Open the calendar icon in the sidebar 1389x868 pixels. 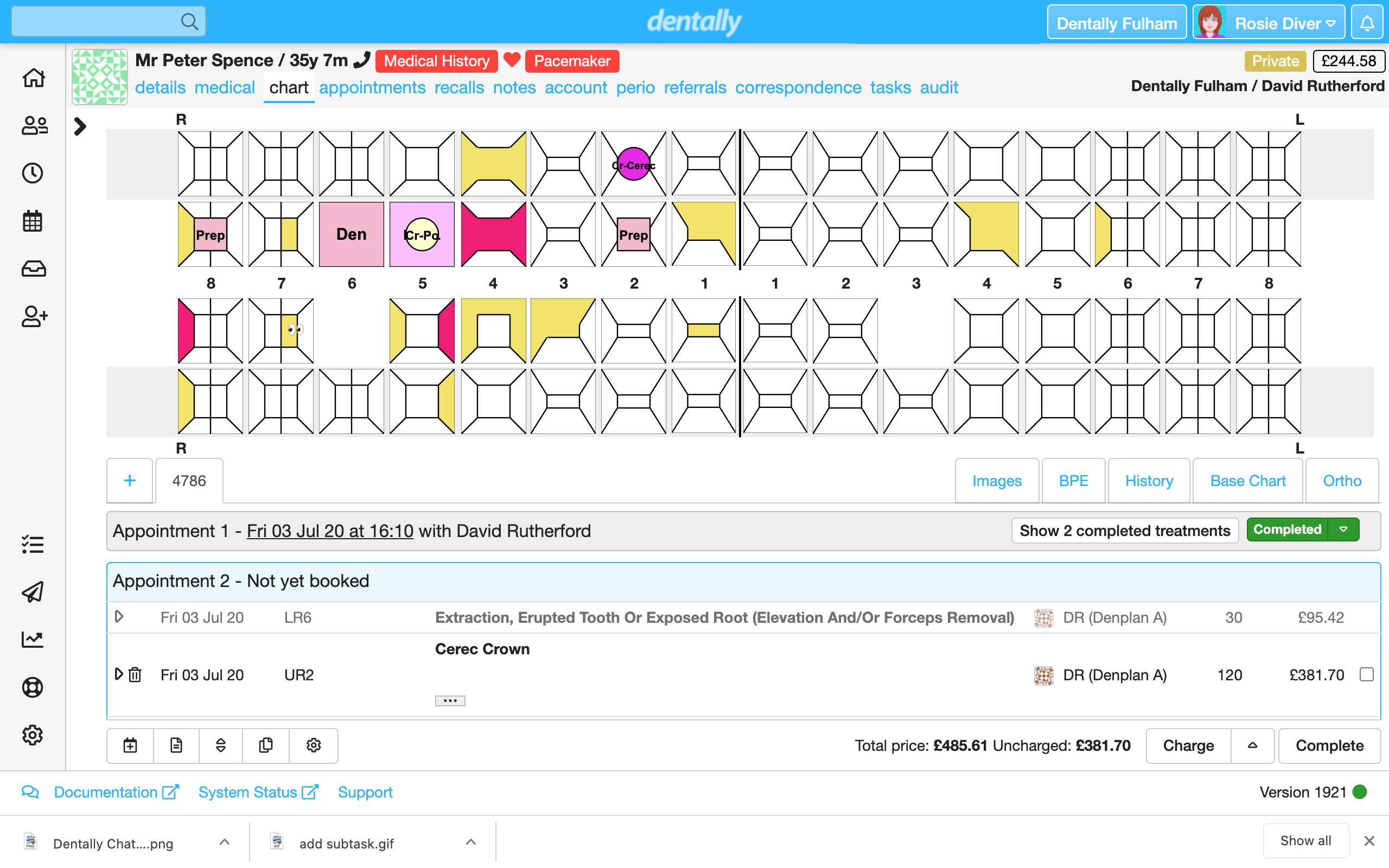(x=33, y=221)
